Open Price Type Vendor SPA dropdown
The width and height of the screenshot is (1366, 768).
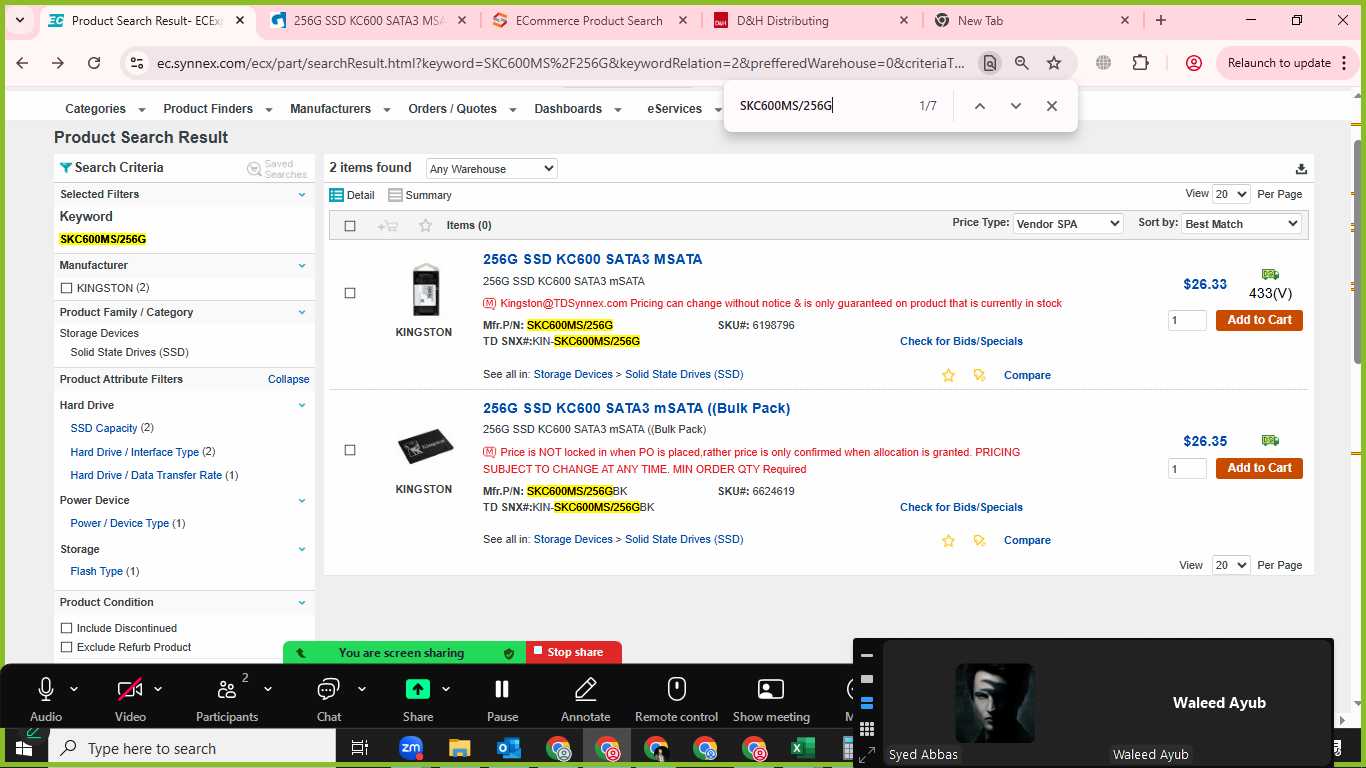(x=1068, y=224)
